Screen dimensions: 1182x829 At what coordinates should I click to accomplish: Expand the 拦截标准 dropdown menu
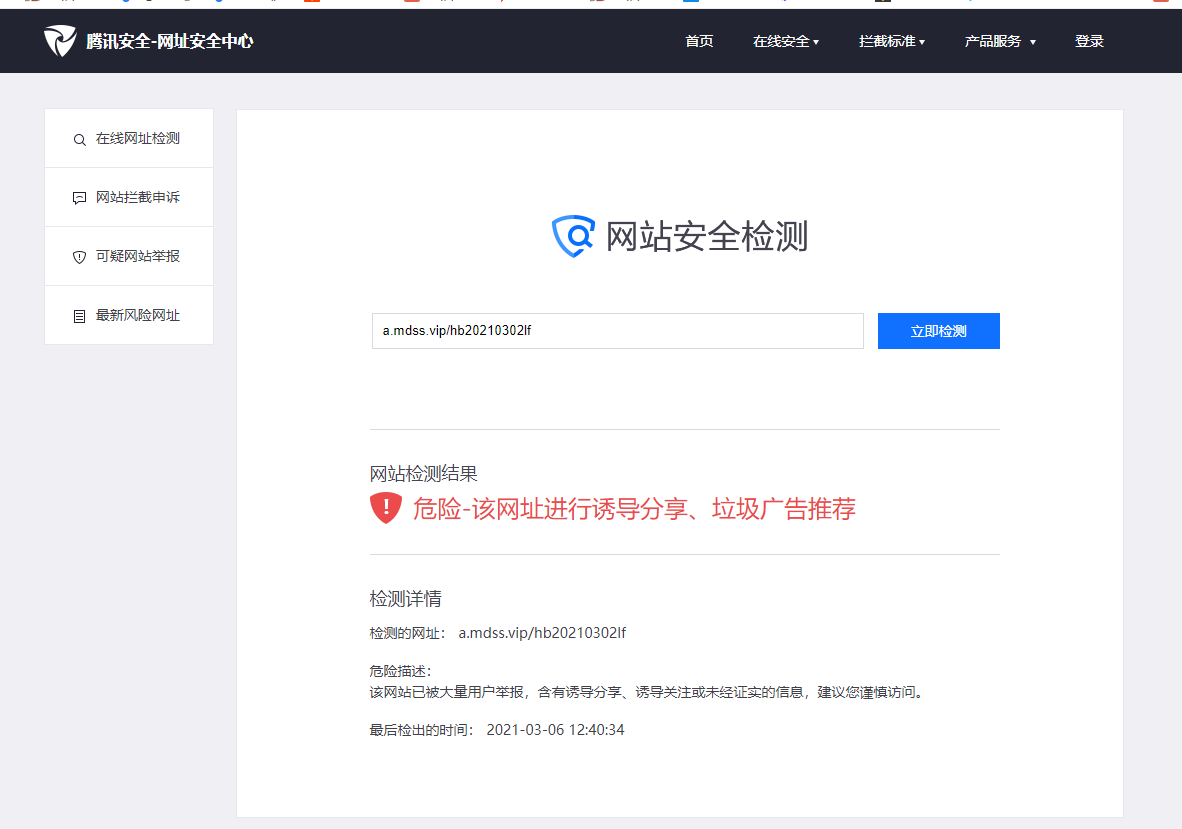[892, 41]
